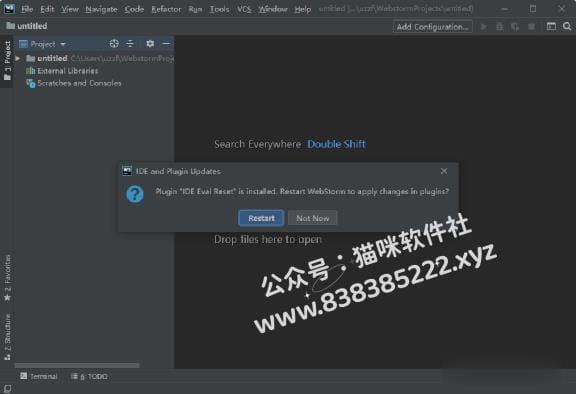The width and height of the screenshot is (576, 394).
Task: Open the Terminal tab
Action: pyautogui.click(x=39, y=376)
